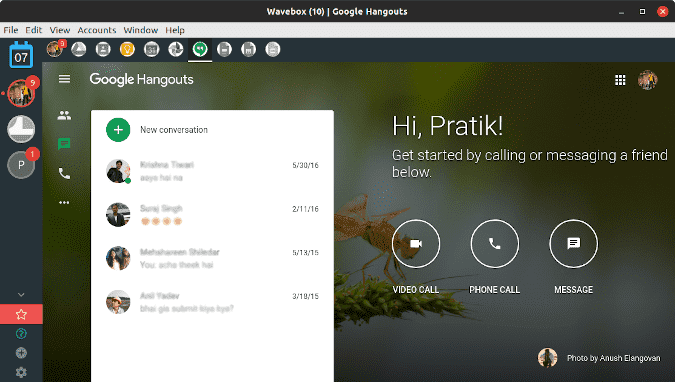Click the add account plus icon in the sidebar
Screen dimensions: 675x382
pyautogui.click(x=21, y=353)
